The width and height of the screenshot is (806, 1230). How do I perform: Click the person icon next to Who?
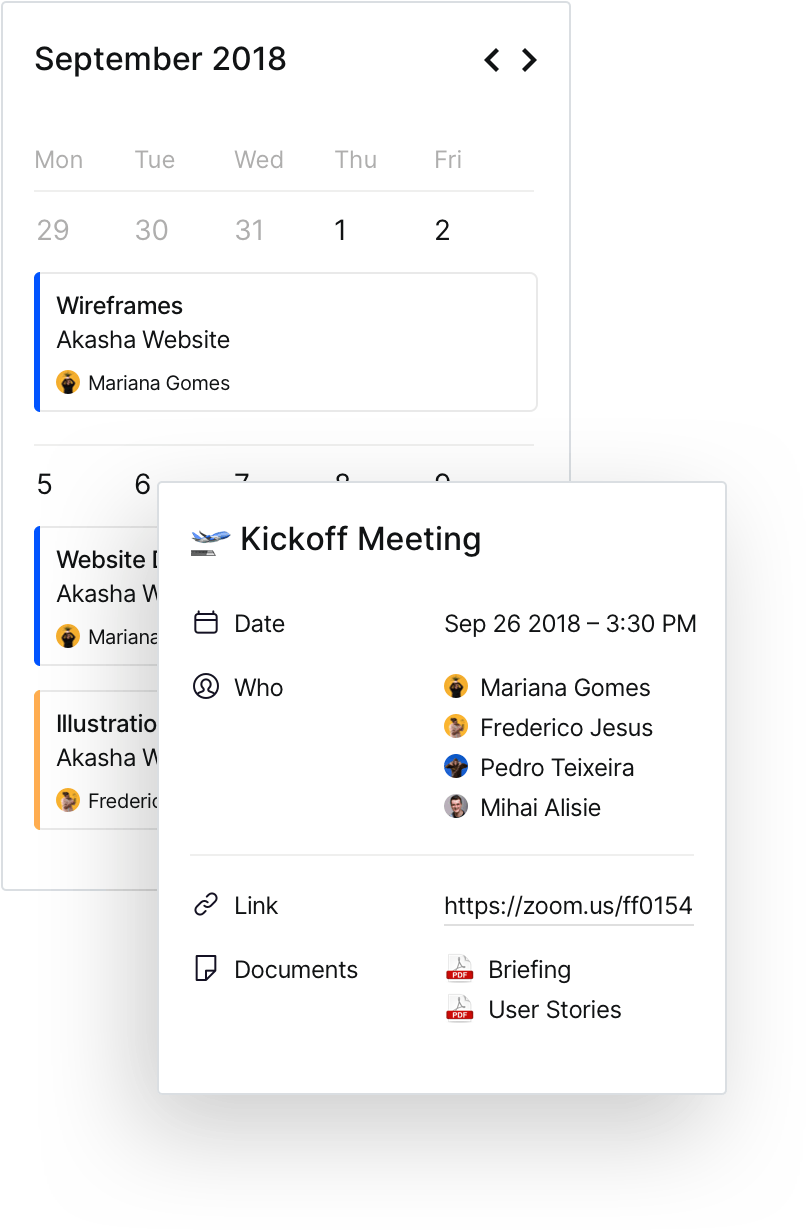click(206, 687)
